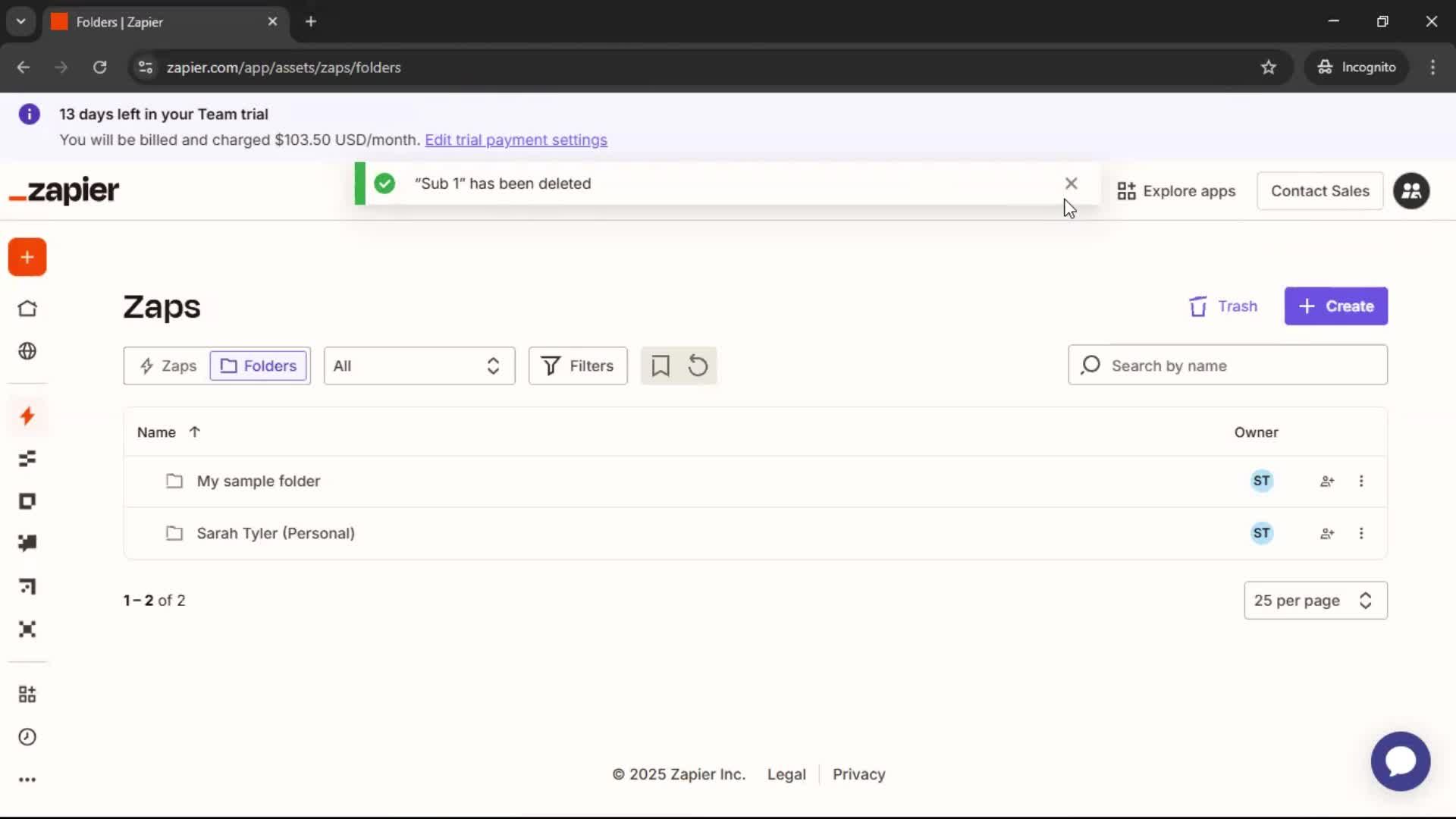Open the Privacy footer link

tap(858, 774)
